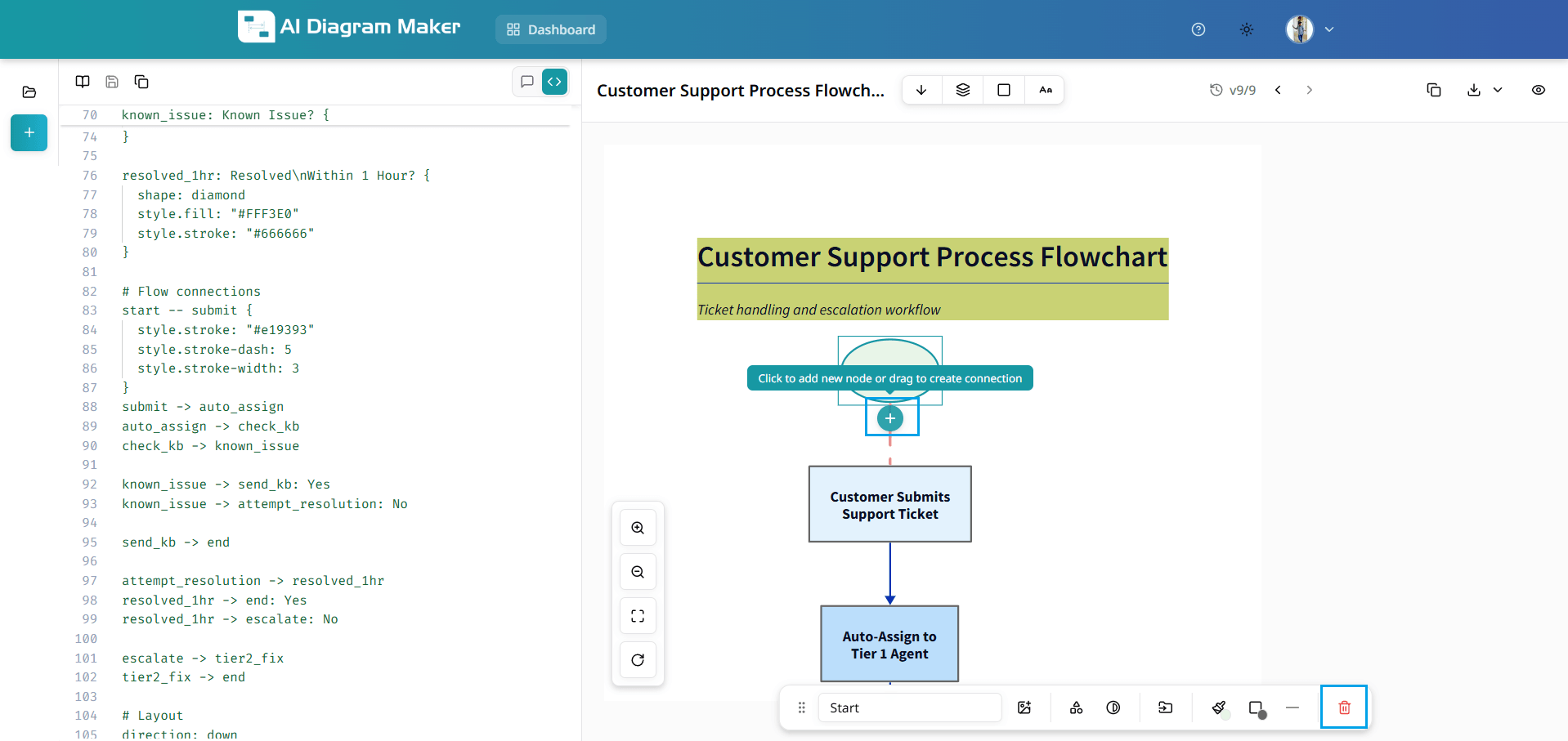The image size is (1568, 741).
Task: Toggle the light/dark theme sun icon
Action: 1246,29
